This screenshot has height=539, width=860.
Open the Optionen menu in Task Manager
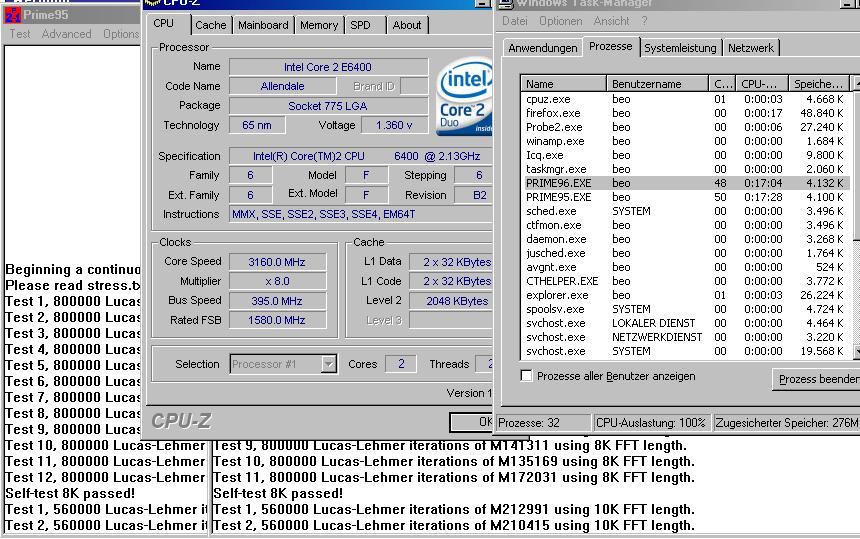pyautogui.click(x=560, y=21)
